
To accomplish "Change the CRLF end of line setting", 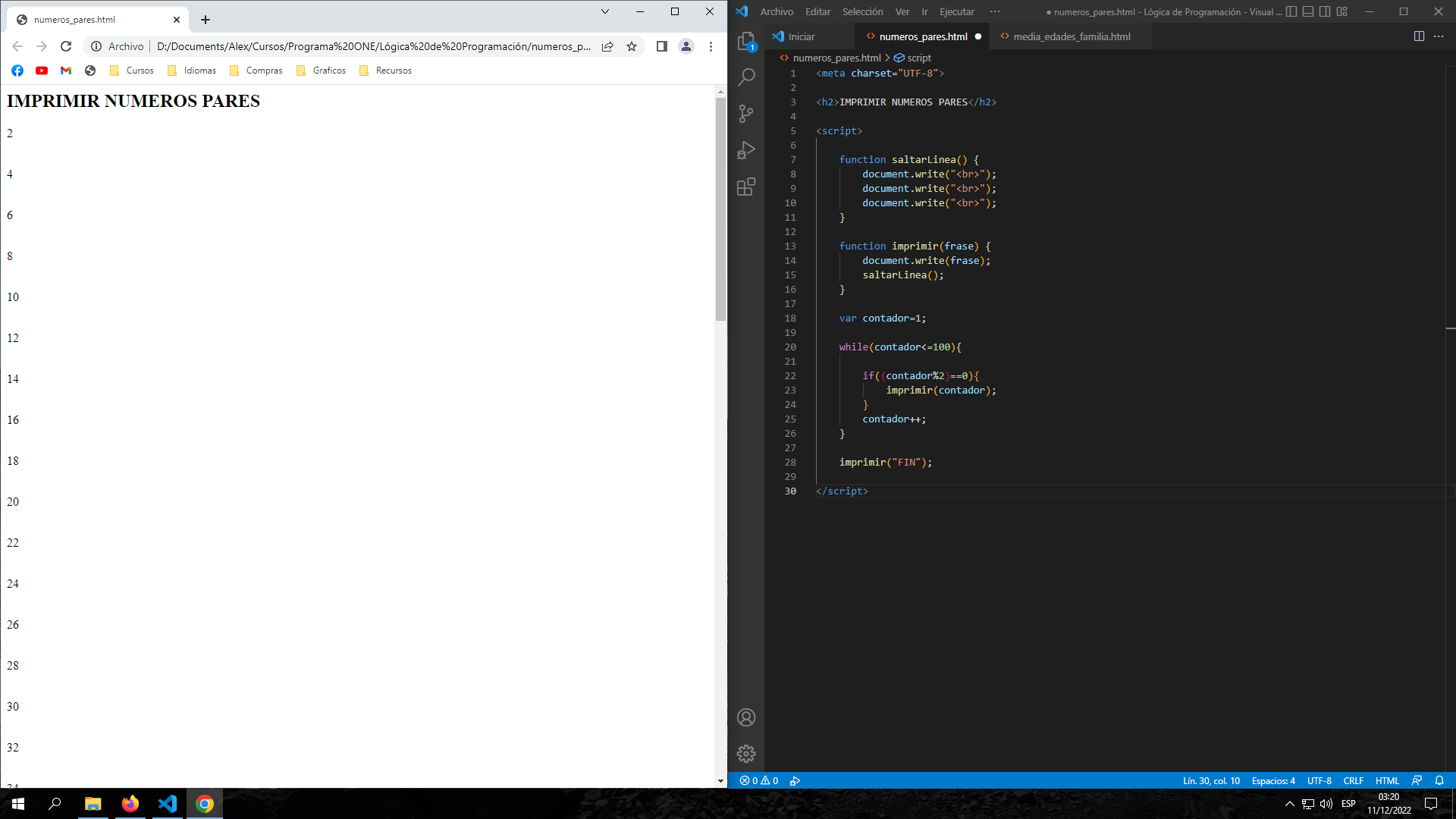I will 1353,780.
